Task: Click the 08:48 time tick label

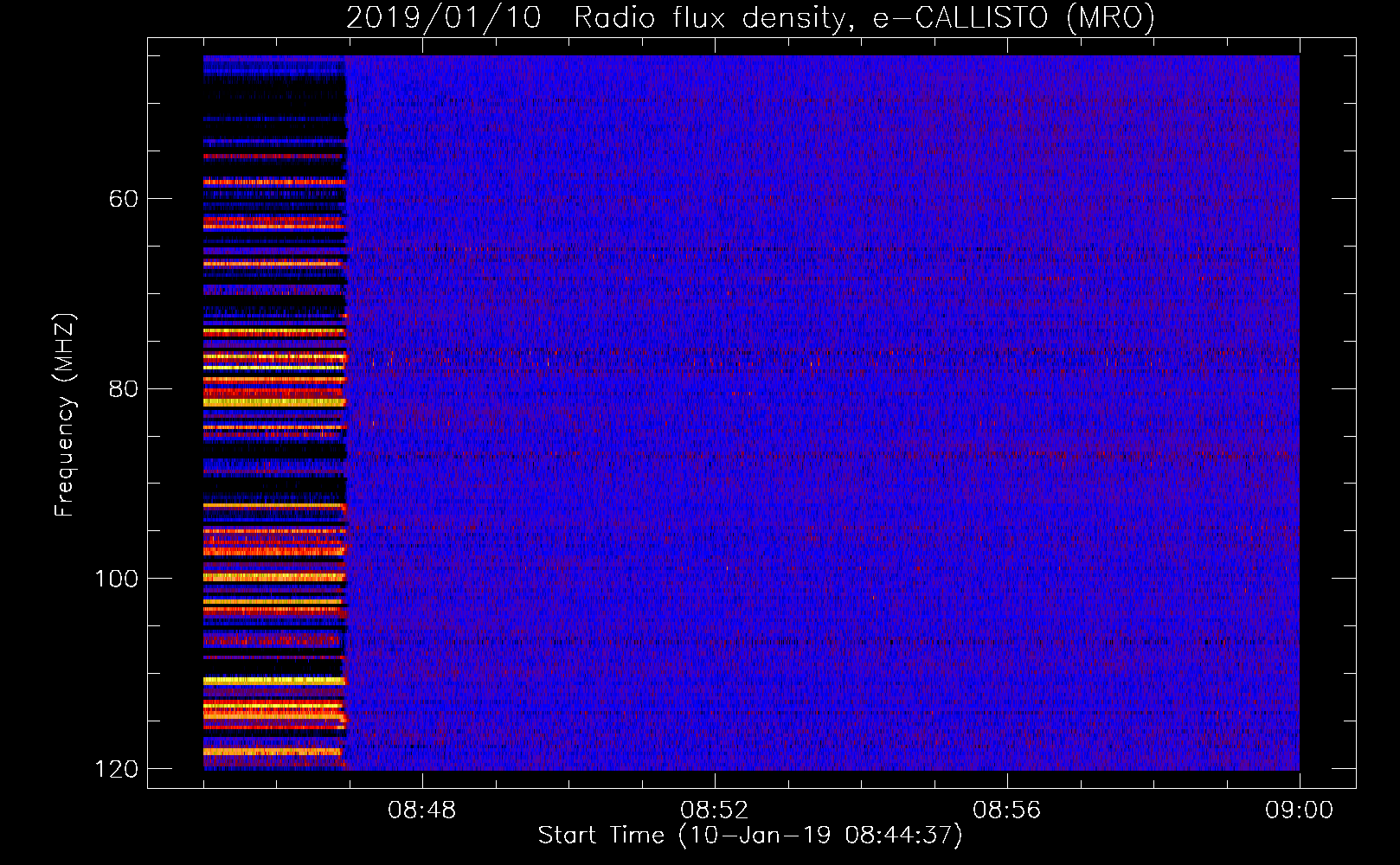Action: click(x=421, y=811)
